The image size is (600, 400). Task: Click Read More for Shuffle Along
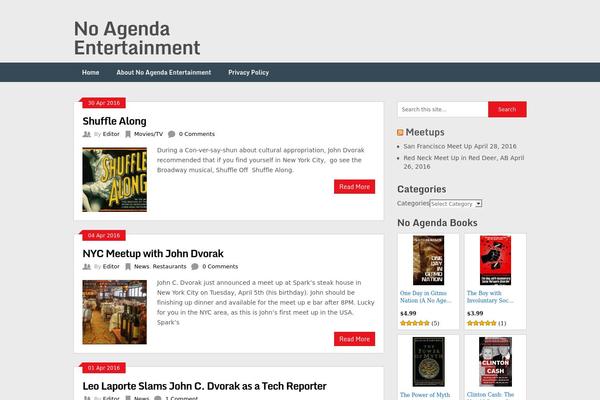[354, 186]
